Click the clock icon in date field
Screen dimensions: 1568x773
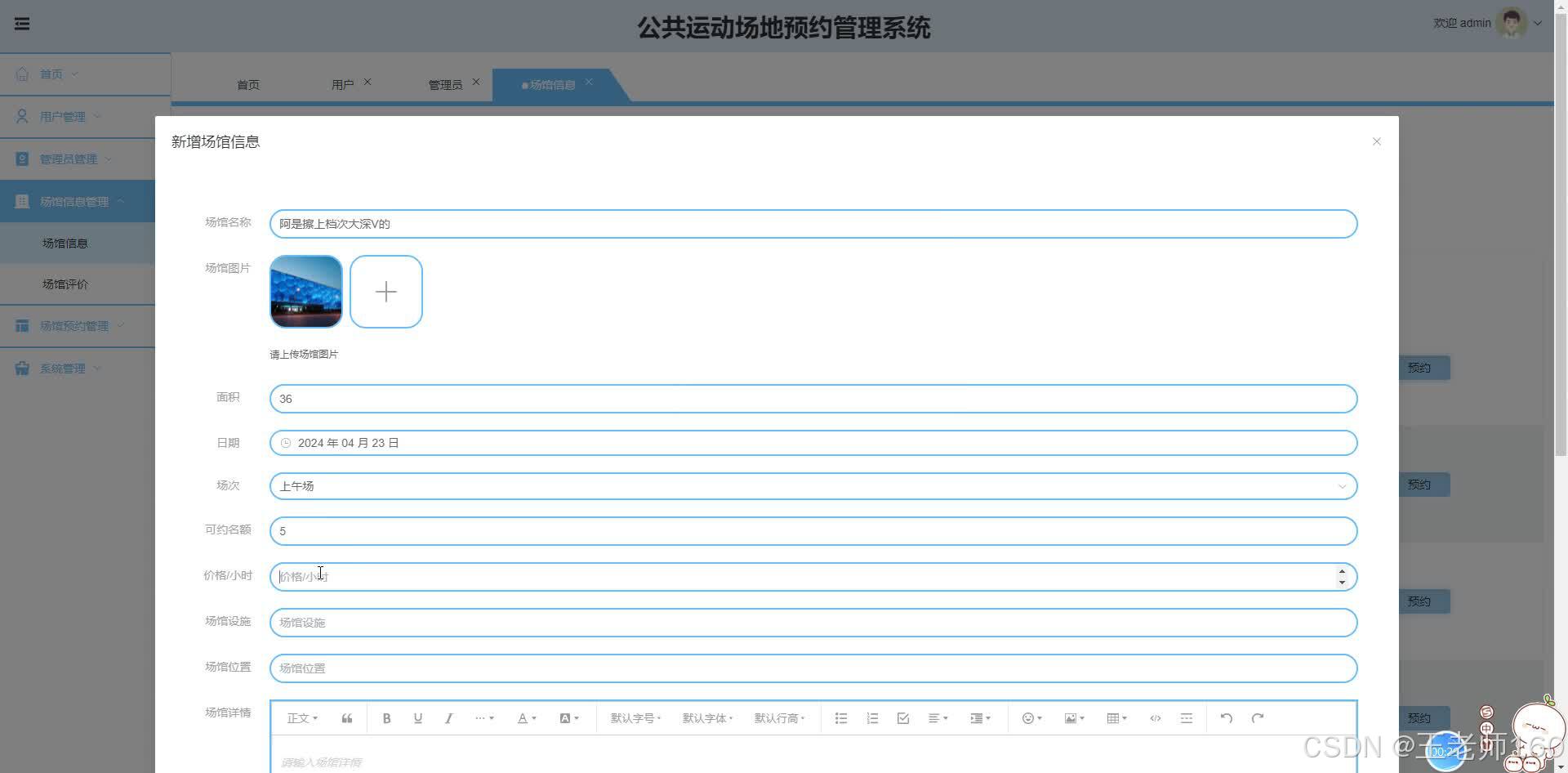[286, 443]
